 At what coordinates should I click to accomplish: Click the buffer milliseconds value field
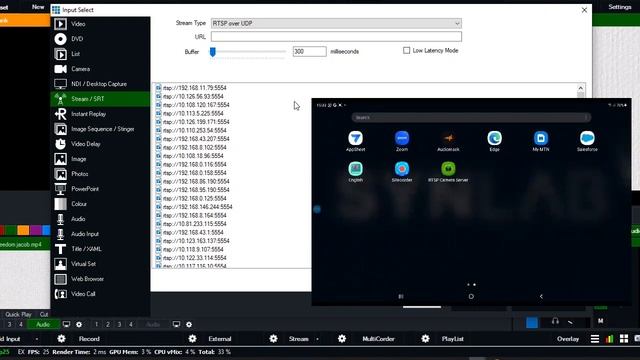tap(309, 51)
